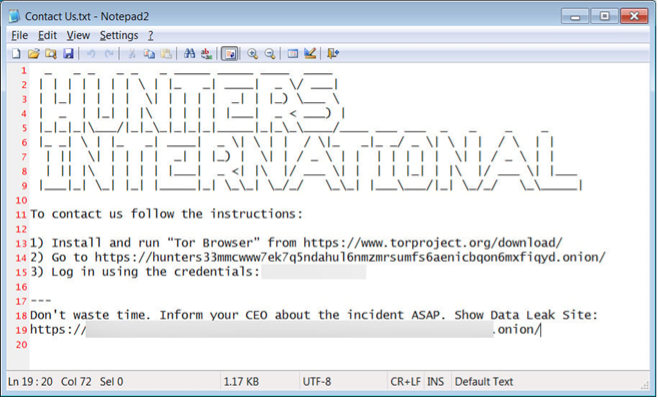Open the Replace text icon
The width and height of the screenshot is (658, 400).
[206, 54]
